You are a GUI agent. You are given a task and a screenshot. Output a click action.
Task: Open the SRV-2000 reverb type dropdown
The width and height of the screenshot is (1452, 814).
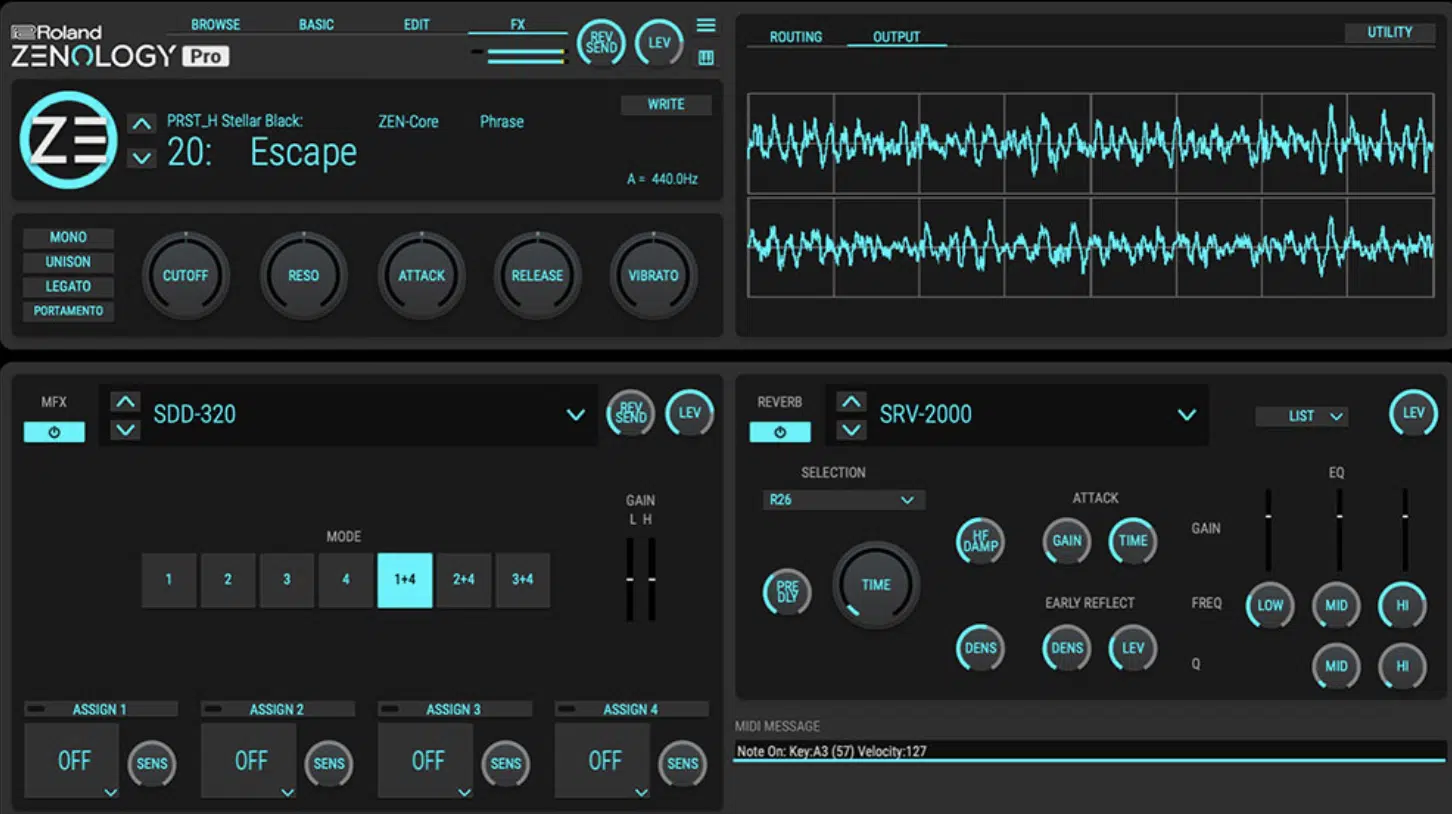[x=1187, y=414]
